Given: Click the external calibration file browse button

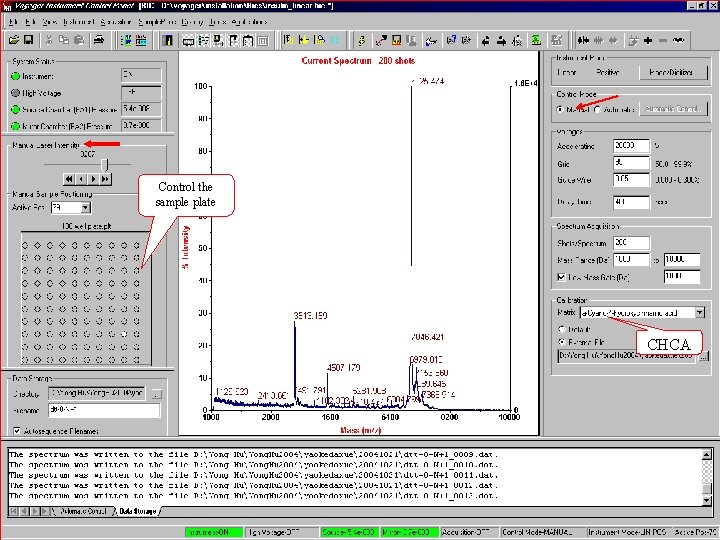Looking at the screenshot, I should tap(704, 356).
